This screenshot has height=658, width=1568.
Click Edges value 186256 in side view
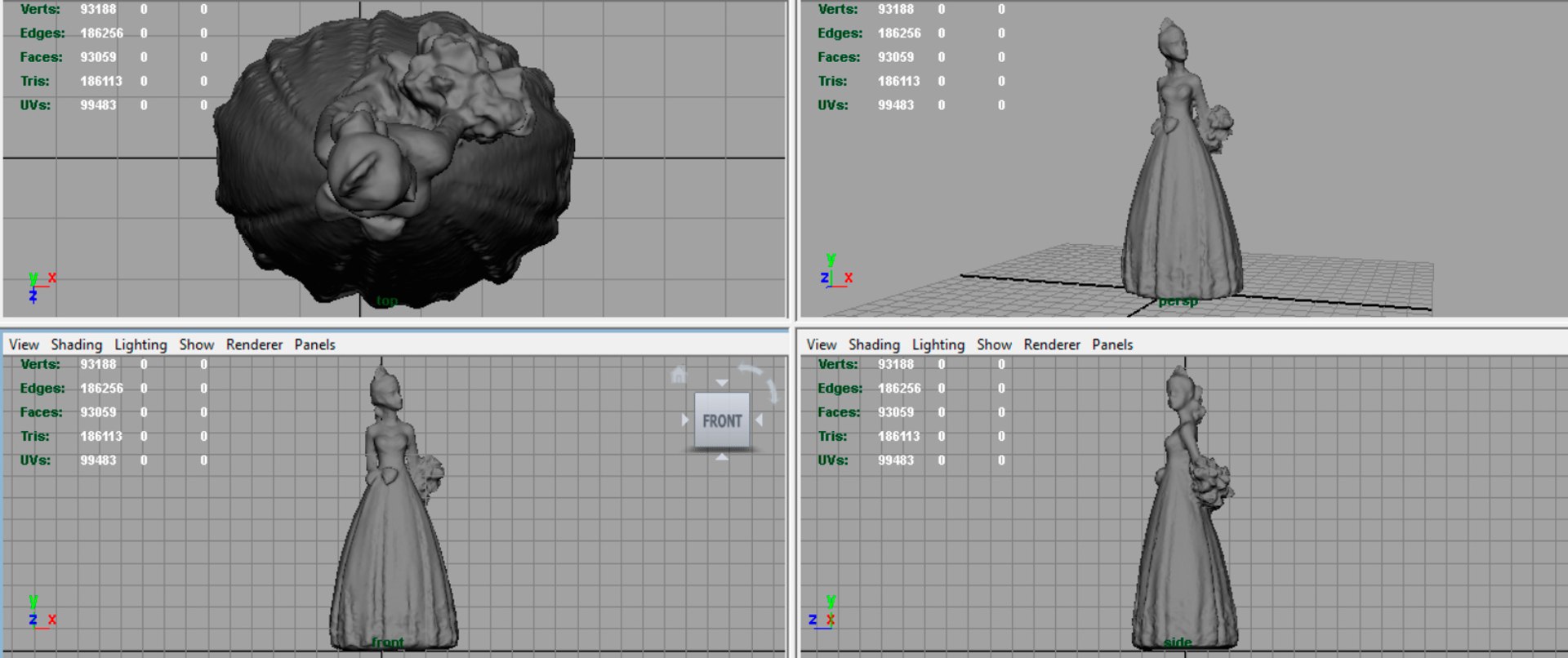[x=899, y=389]
